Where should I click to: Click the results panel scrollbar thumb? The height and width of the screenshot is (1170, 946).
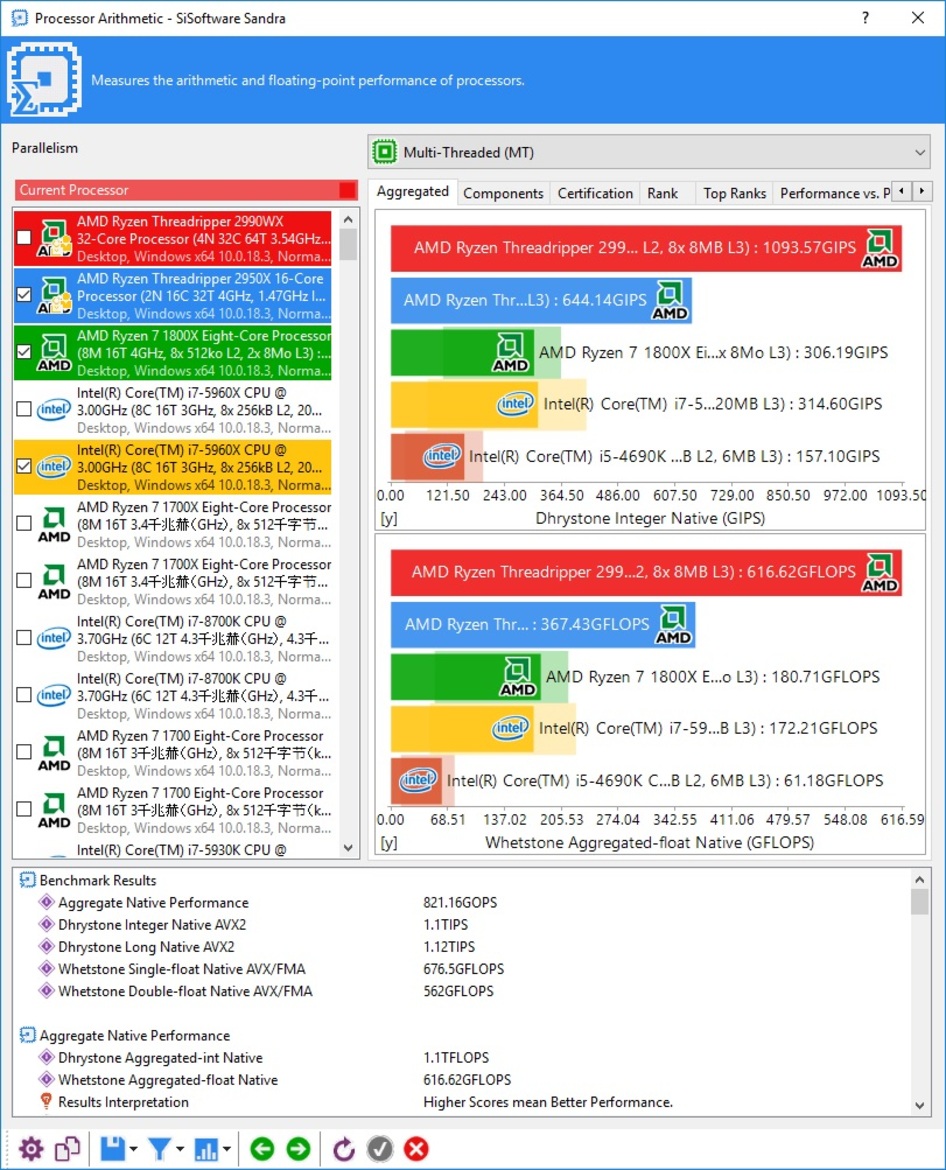[919, 901]
